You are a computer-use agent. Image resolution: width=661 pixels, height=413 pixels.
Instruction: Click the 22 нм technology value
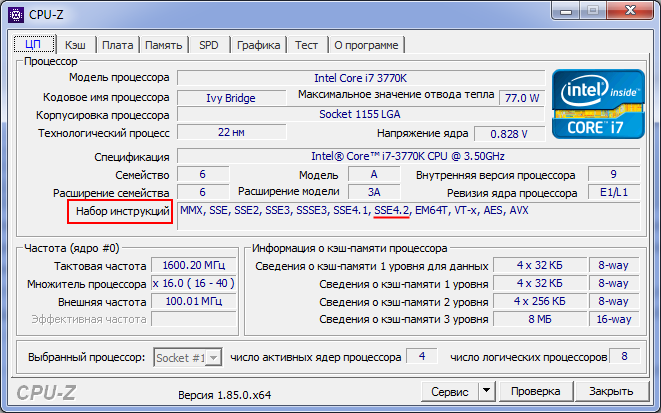click(x=231, y=132)
